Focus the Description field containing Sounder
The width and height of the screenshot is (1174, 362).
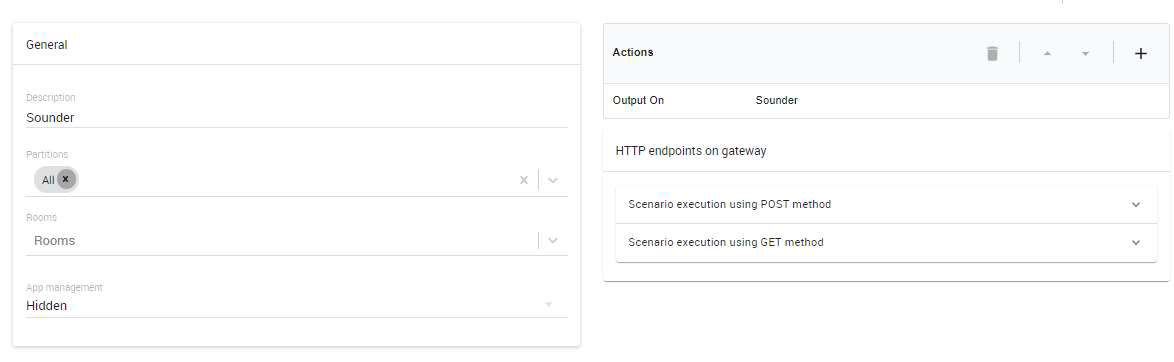296,118
